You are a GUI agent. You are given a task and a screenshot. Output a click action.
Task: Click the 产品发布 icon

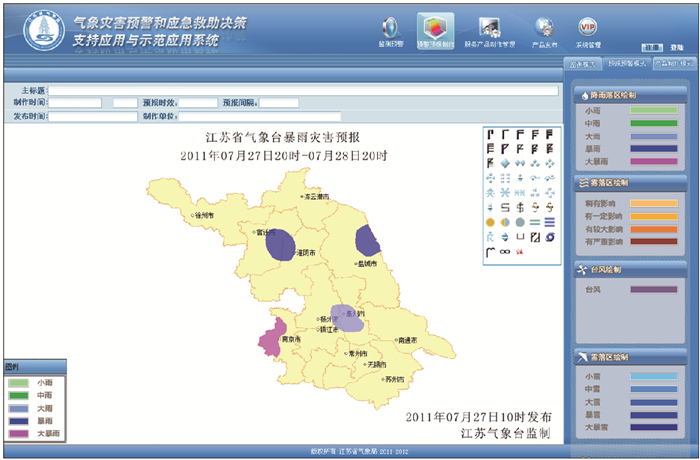click(543, 27)
